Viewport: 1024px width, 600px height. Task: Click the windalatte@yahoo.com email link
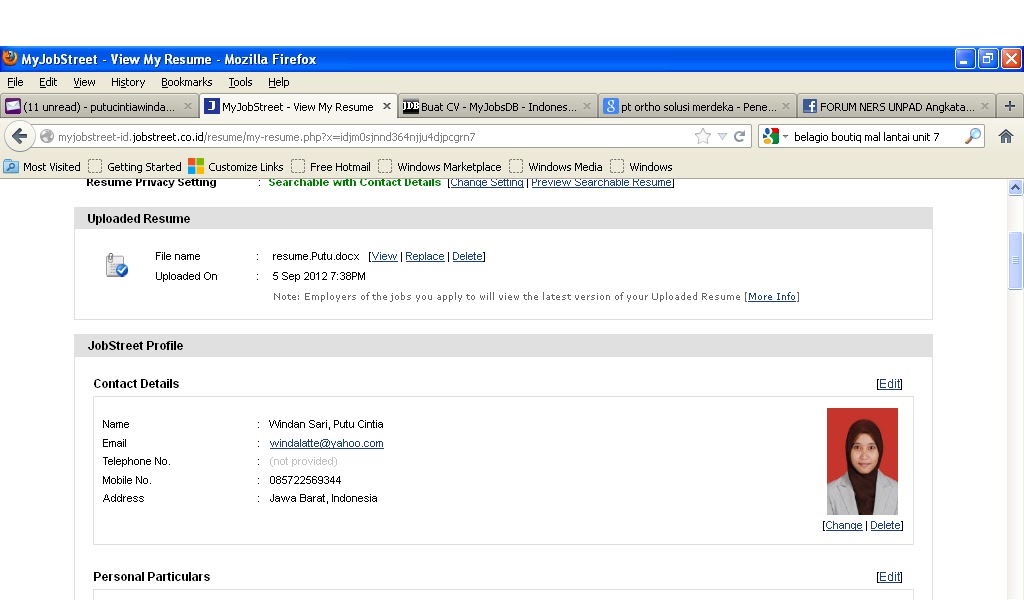327,443
